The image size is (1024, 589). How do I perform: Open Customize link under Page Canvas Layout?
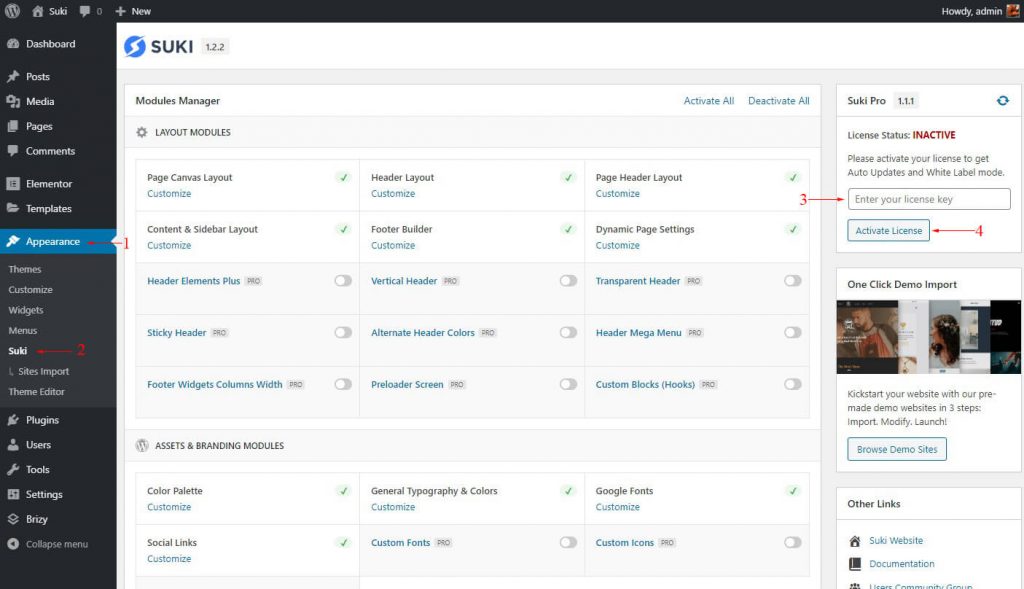pos(169,193)
